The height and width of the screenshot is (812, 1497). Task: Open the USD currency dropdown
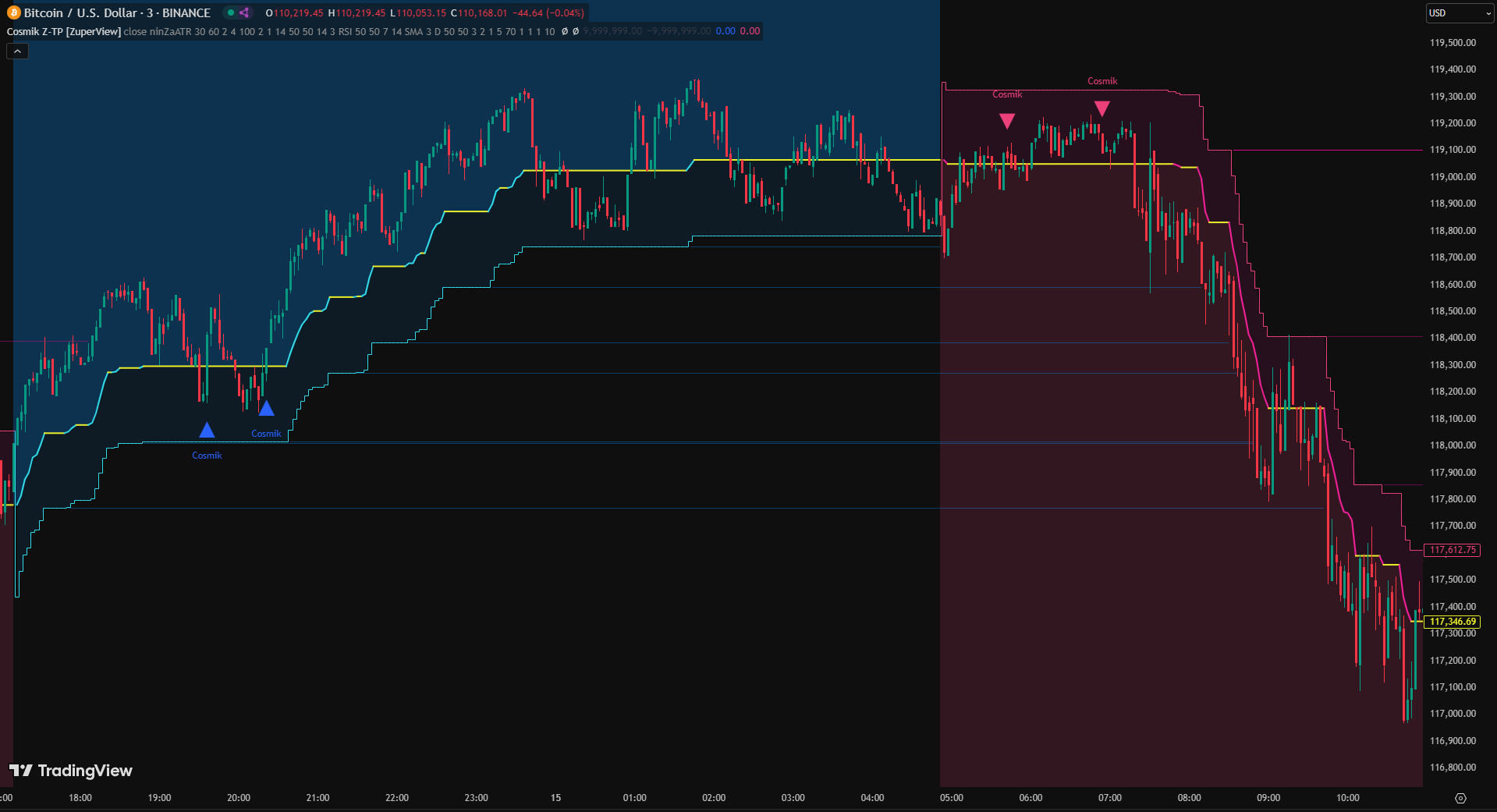[1459, 13]
